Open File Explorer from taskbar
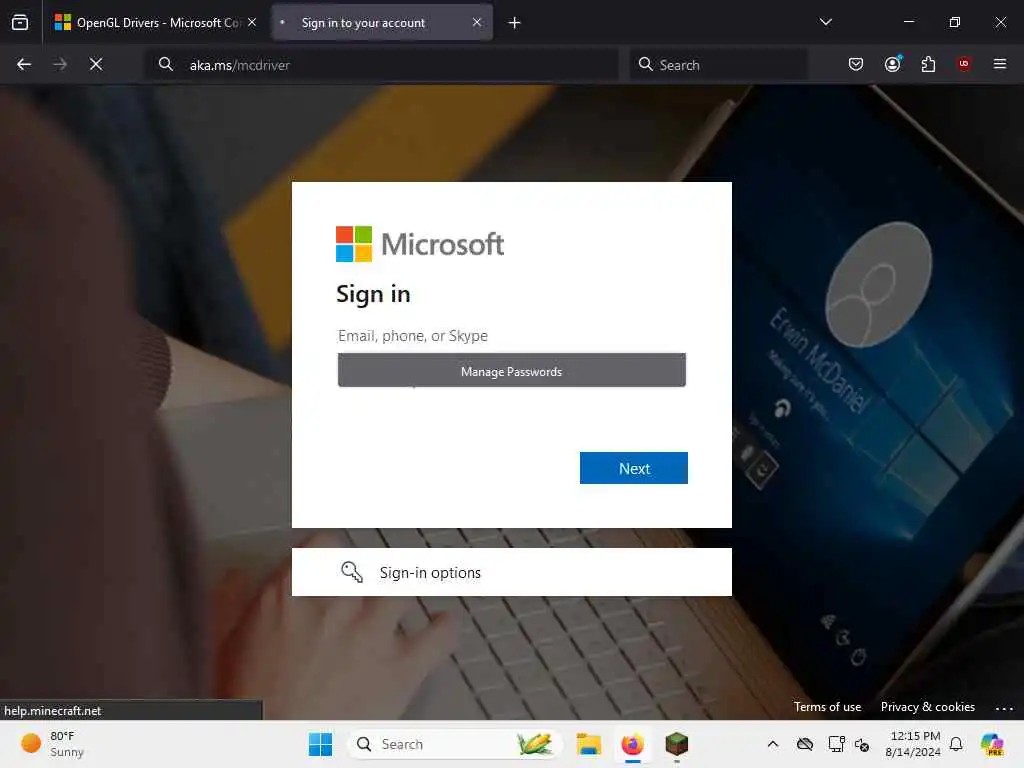 [588, 744]
